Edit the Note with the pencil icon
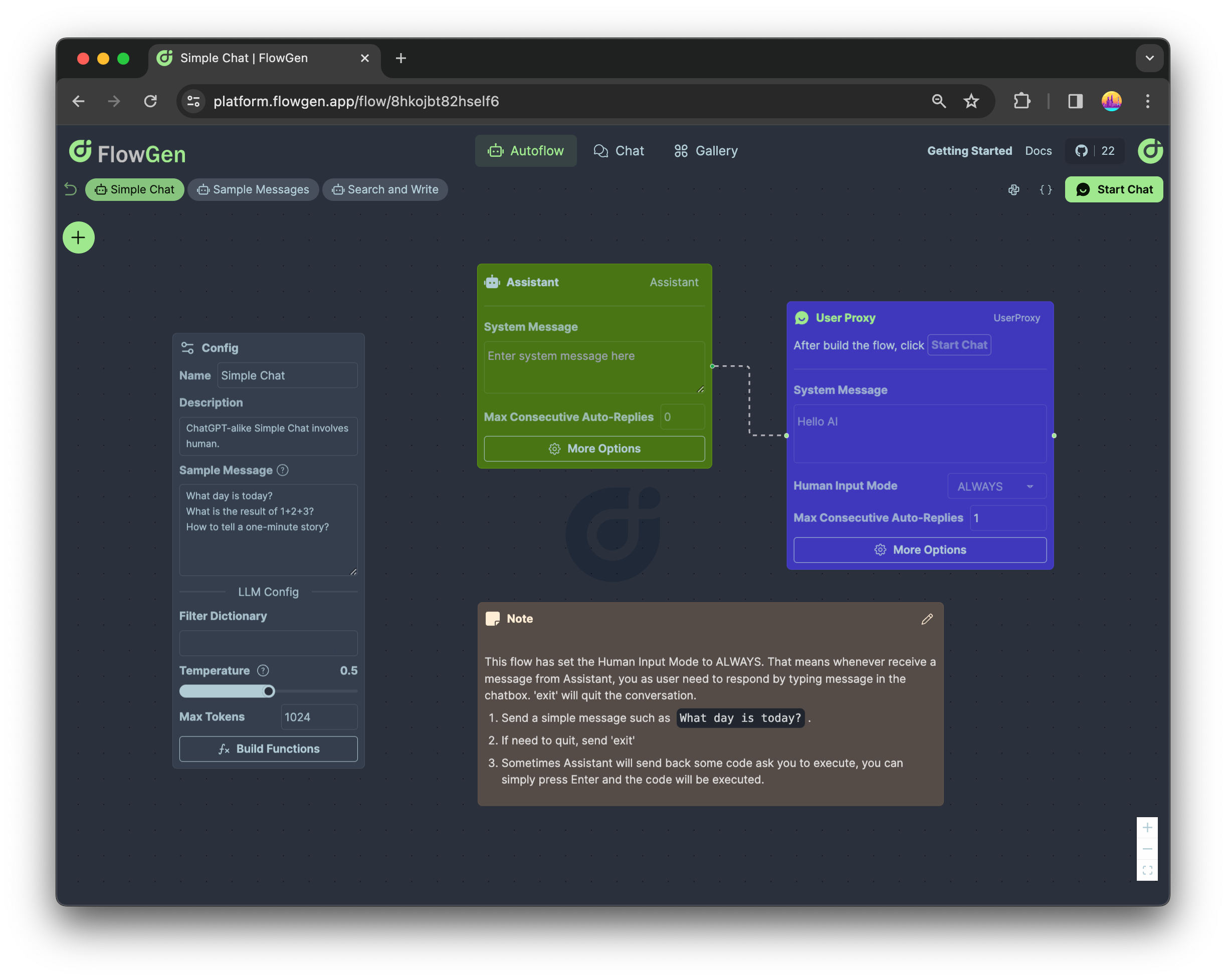This screenshot has width=1226, height=980. 927,619
